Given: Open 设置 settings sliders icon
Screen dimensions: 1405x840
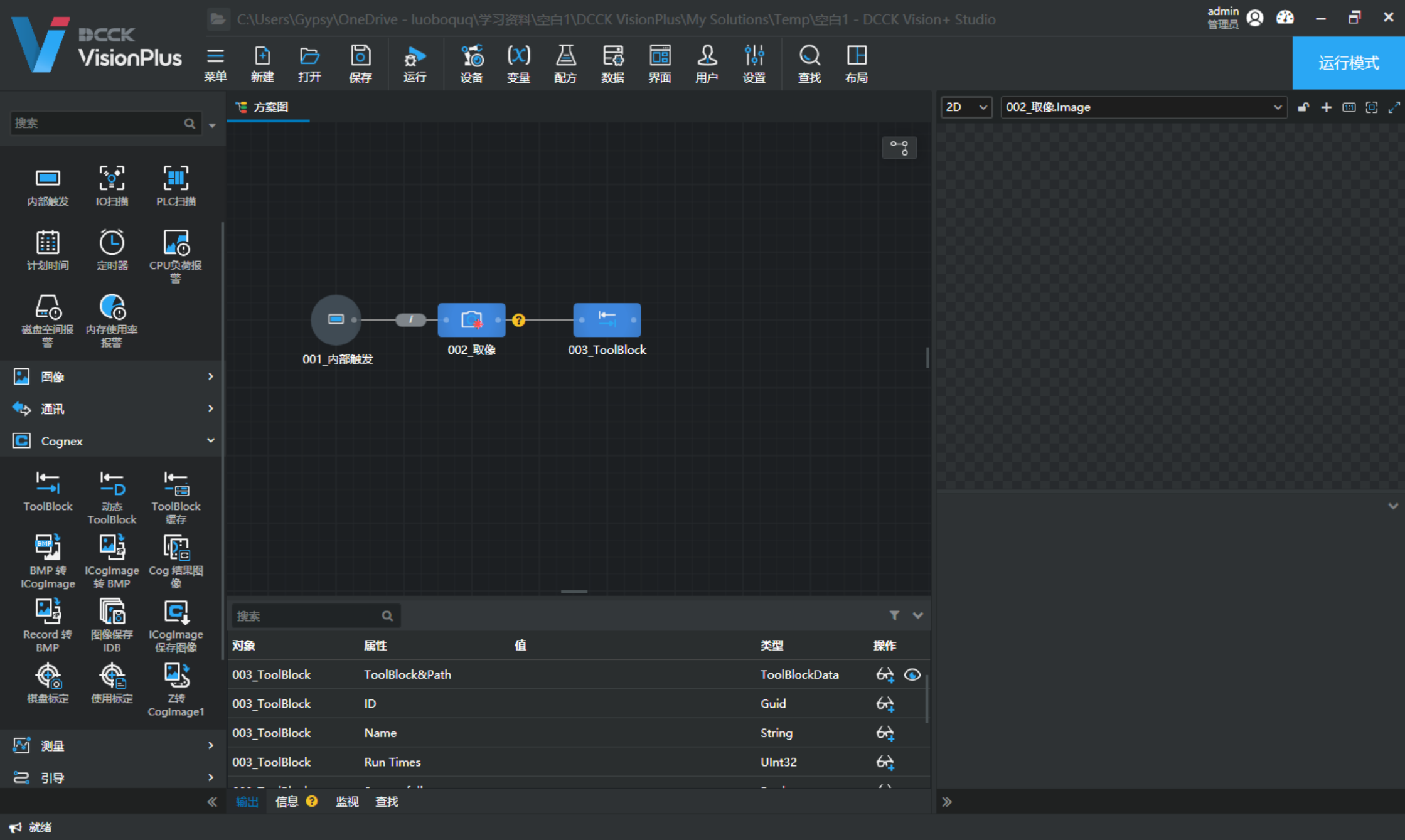Looking at the screenshot, I should coord(754,64).
